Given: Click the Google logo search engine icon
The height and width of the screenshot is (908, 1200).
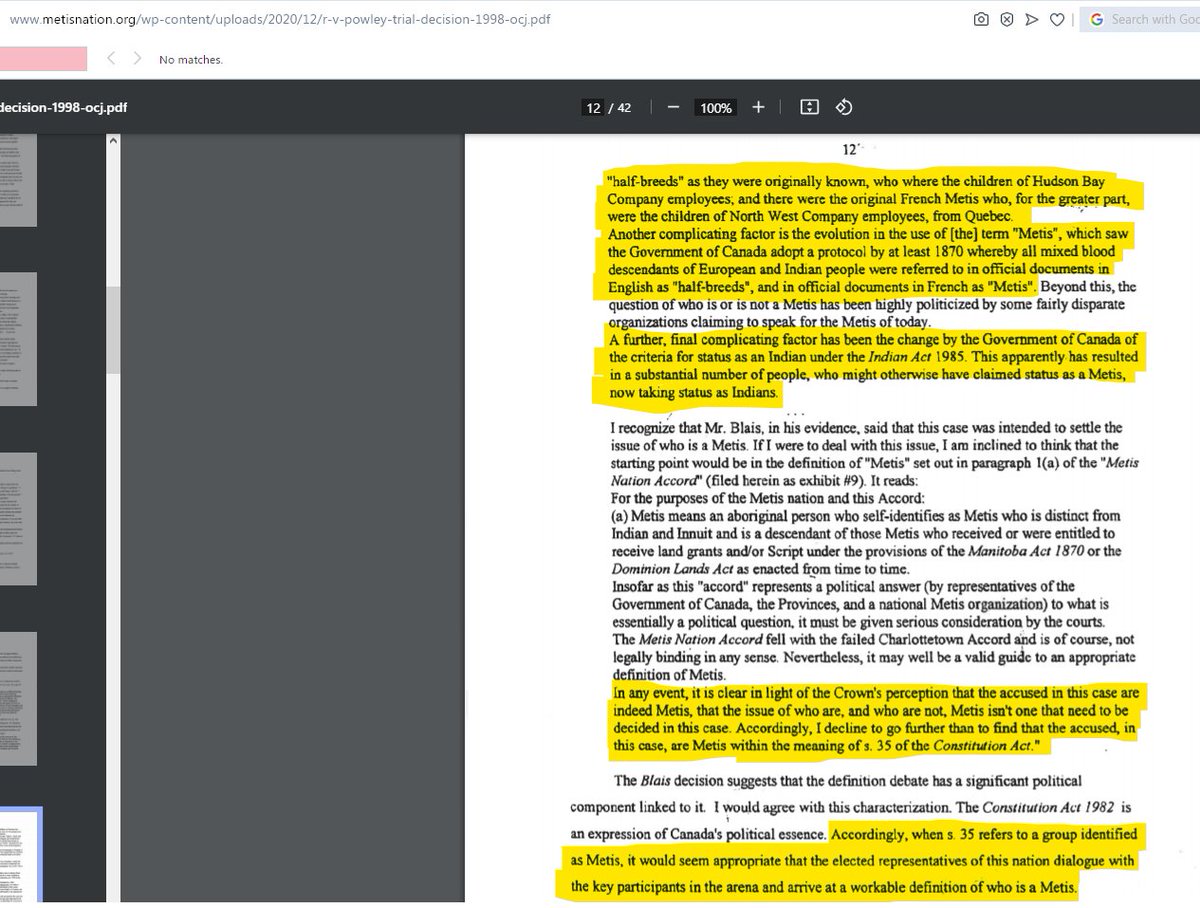Looking at the screenshot, I should click(1097, 19).
